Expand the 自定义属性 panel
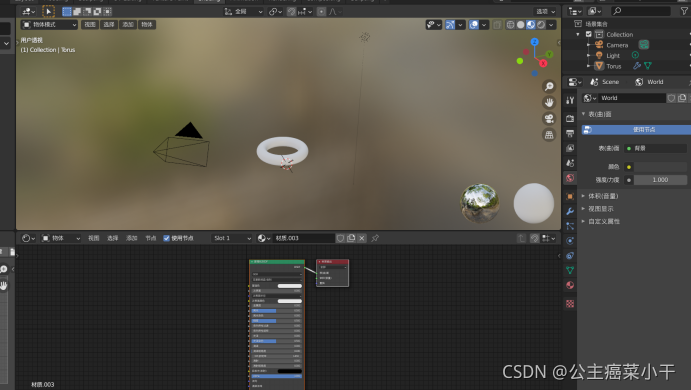 point(604,221)
